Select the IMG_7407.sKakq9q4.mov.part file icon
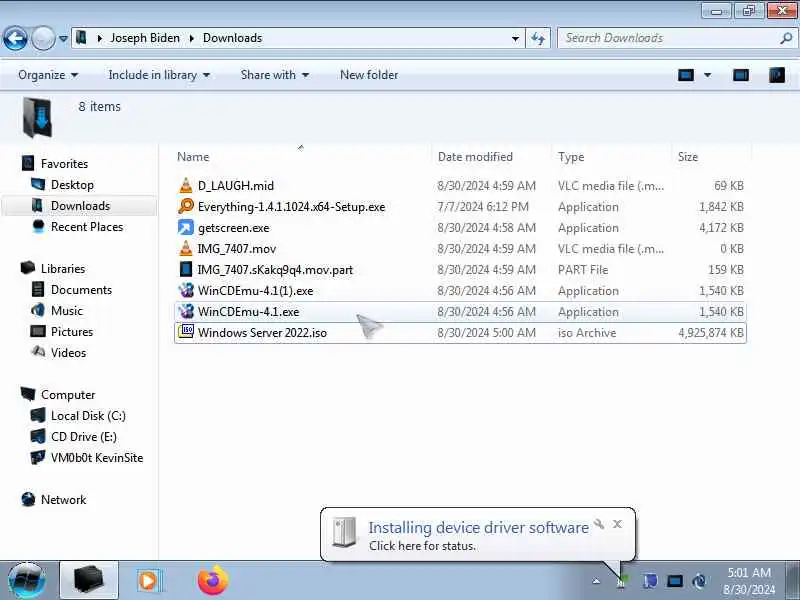 click(x=186, y=269)
